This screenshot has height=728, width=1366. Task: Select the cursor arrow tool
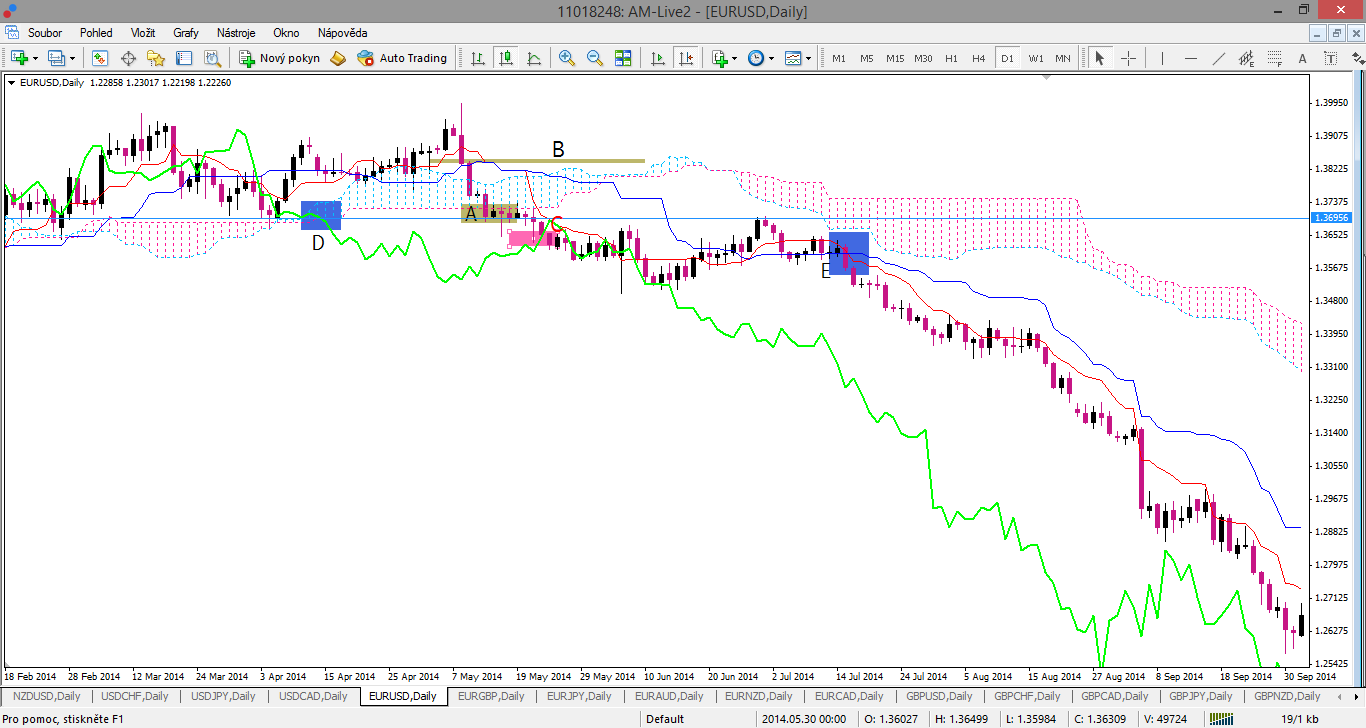[x=1099, y=58]
